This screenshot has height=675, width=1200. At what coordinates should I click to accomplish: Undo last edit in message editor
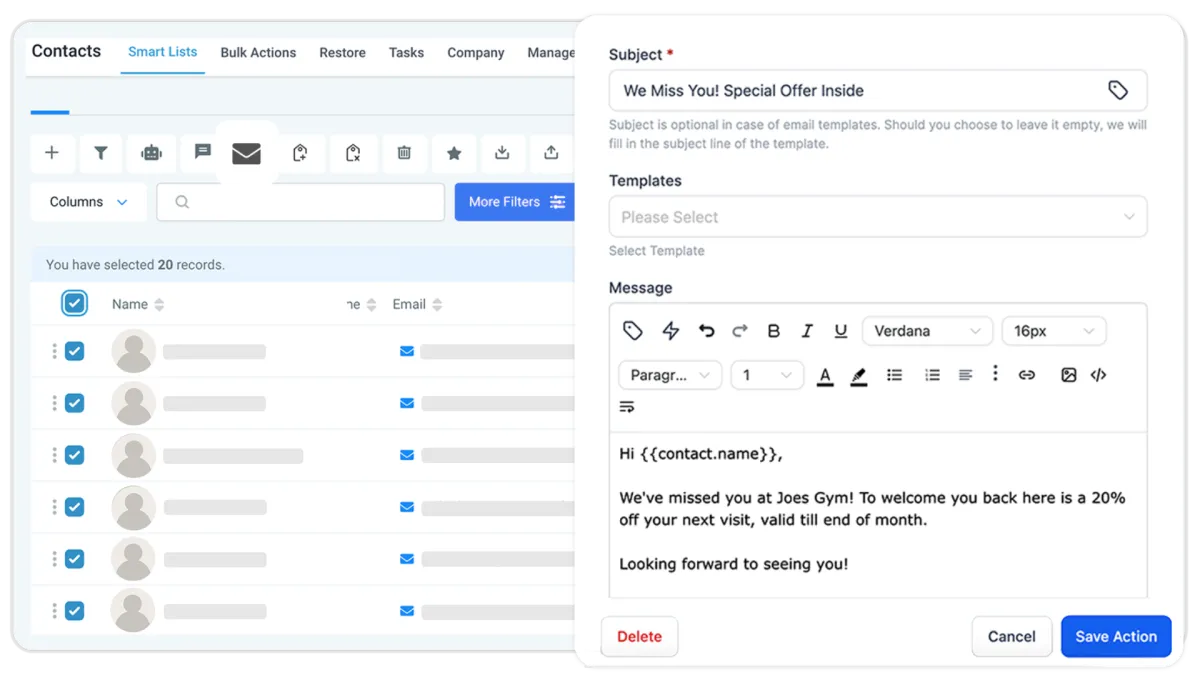tap(707, 331)
